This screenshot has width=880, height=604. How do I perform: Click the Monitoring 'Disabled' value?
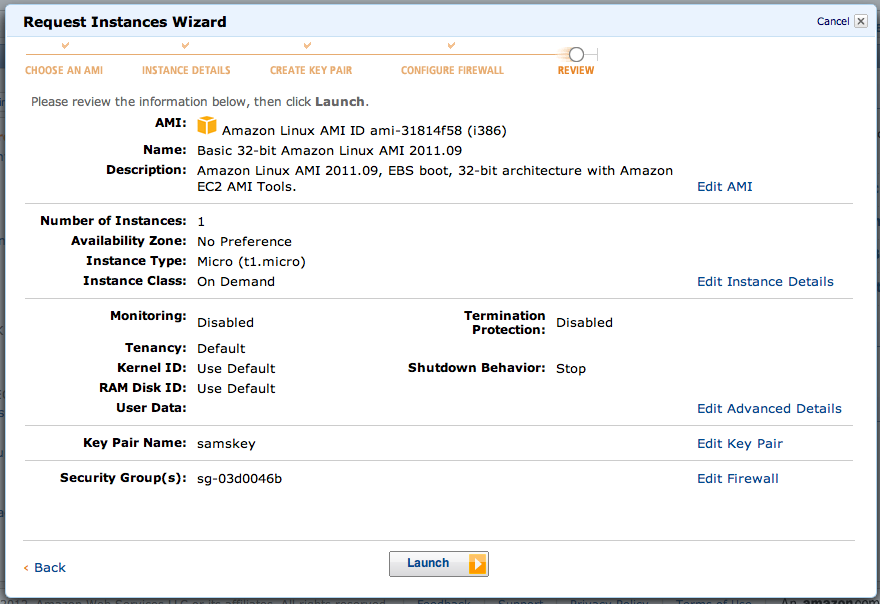click(x=225, y=322)
